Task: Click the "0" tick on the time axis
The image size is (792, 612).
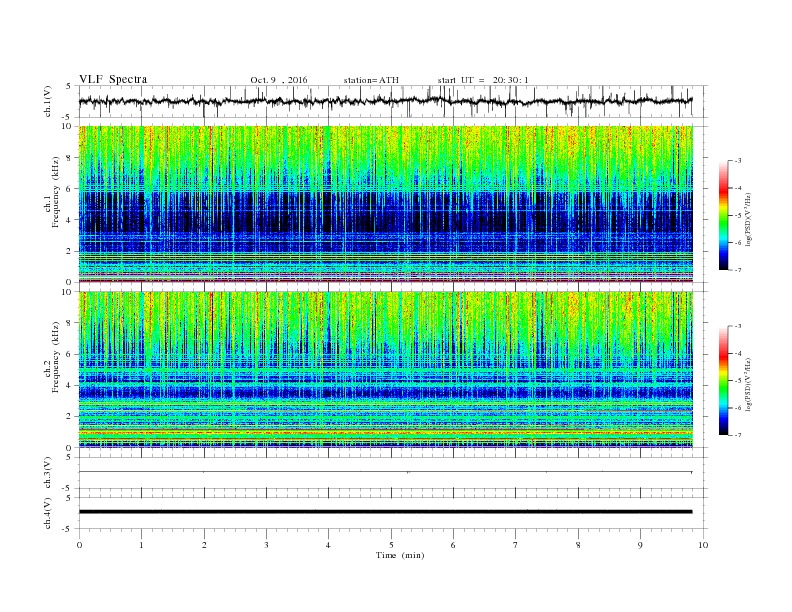Action: [x=79, y=545]
